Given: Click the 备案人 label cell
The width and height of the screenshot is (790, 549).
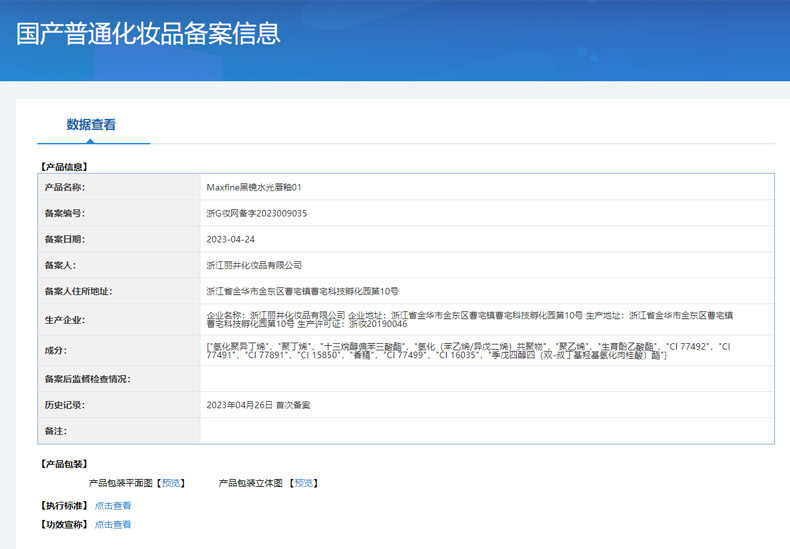Looking at the screenshot, I should coord(119,265).
